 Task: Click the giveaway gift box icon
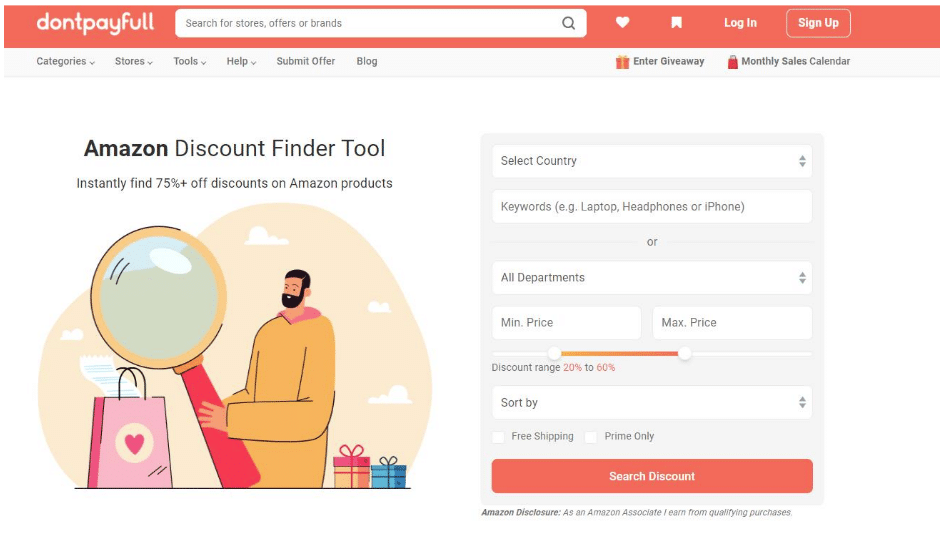pyautogui.click(x=622, y=62)
